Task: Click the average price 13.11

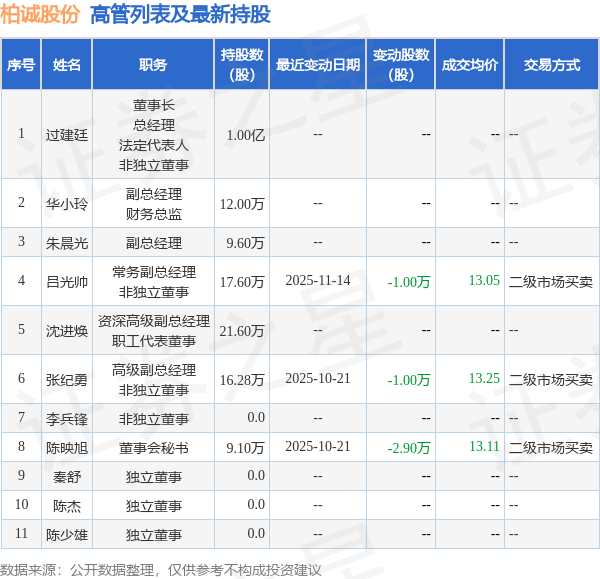Action: [x=484, y=446]
